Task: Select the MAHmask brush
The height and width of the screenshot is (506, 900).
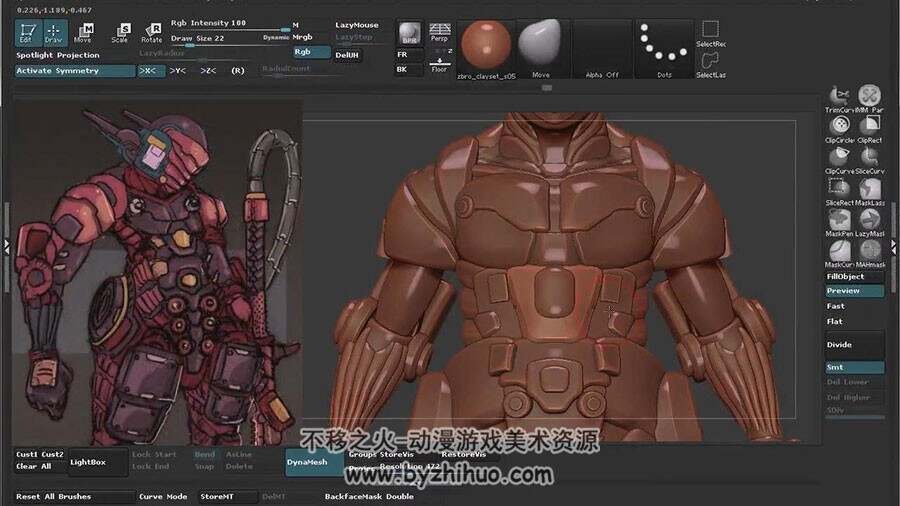Action: pos(870,254)
